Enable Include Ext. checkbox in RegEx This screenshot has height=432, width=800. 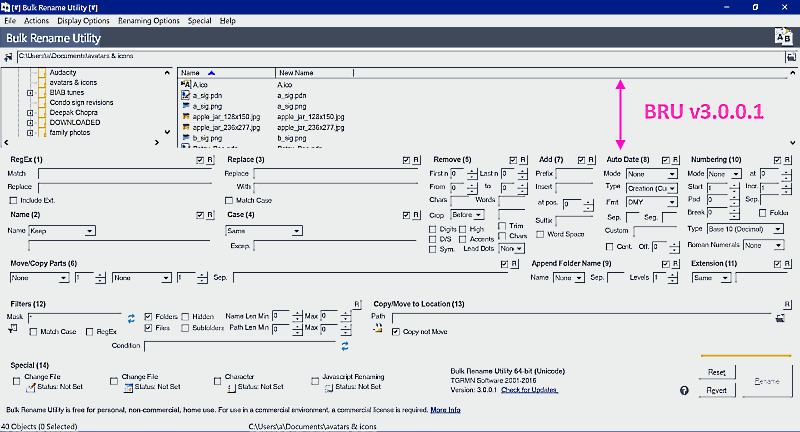tap(14, 200)
